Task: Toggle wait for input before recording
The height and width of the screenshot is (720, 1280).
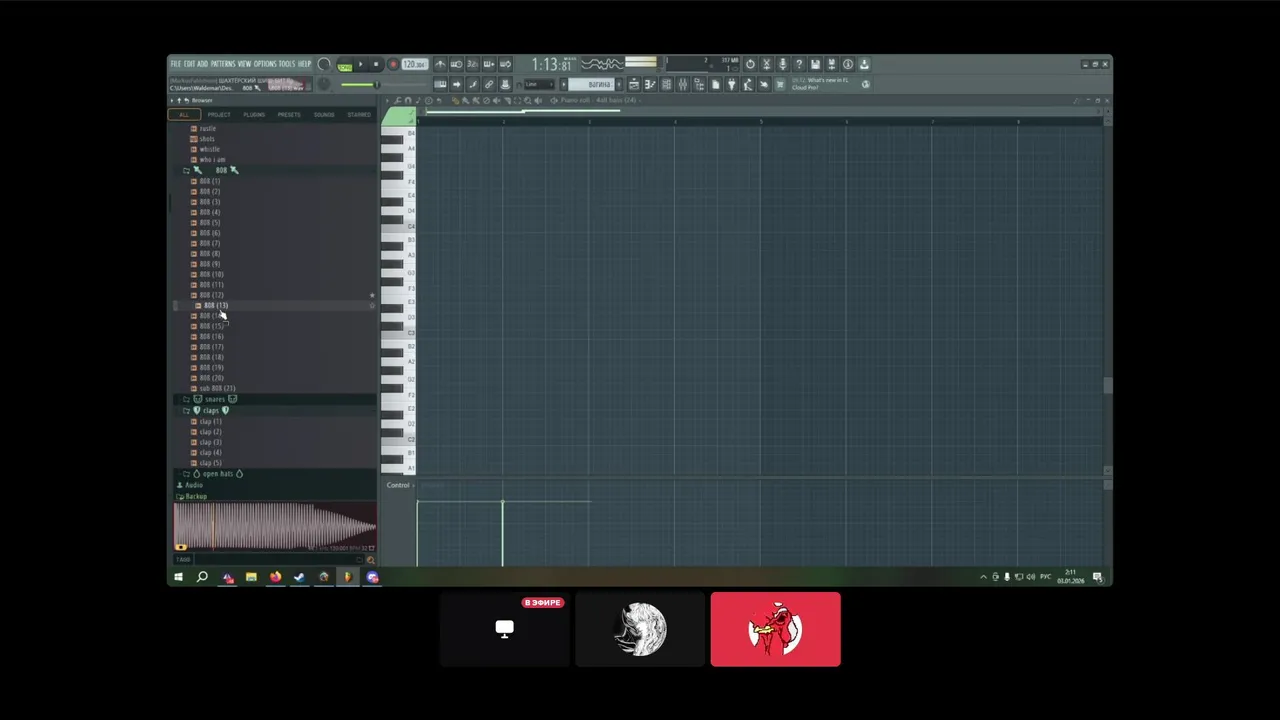Action: pos(456,64)
